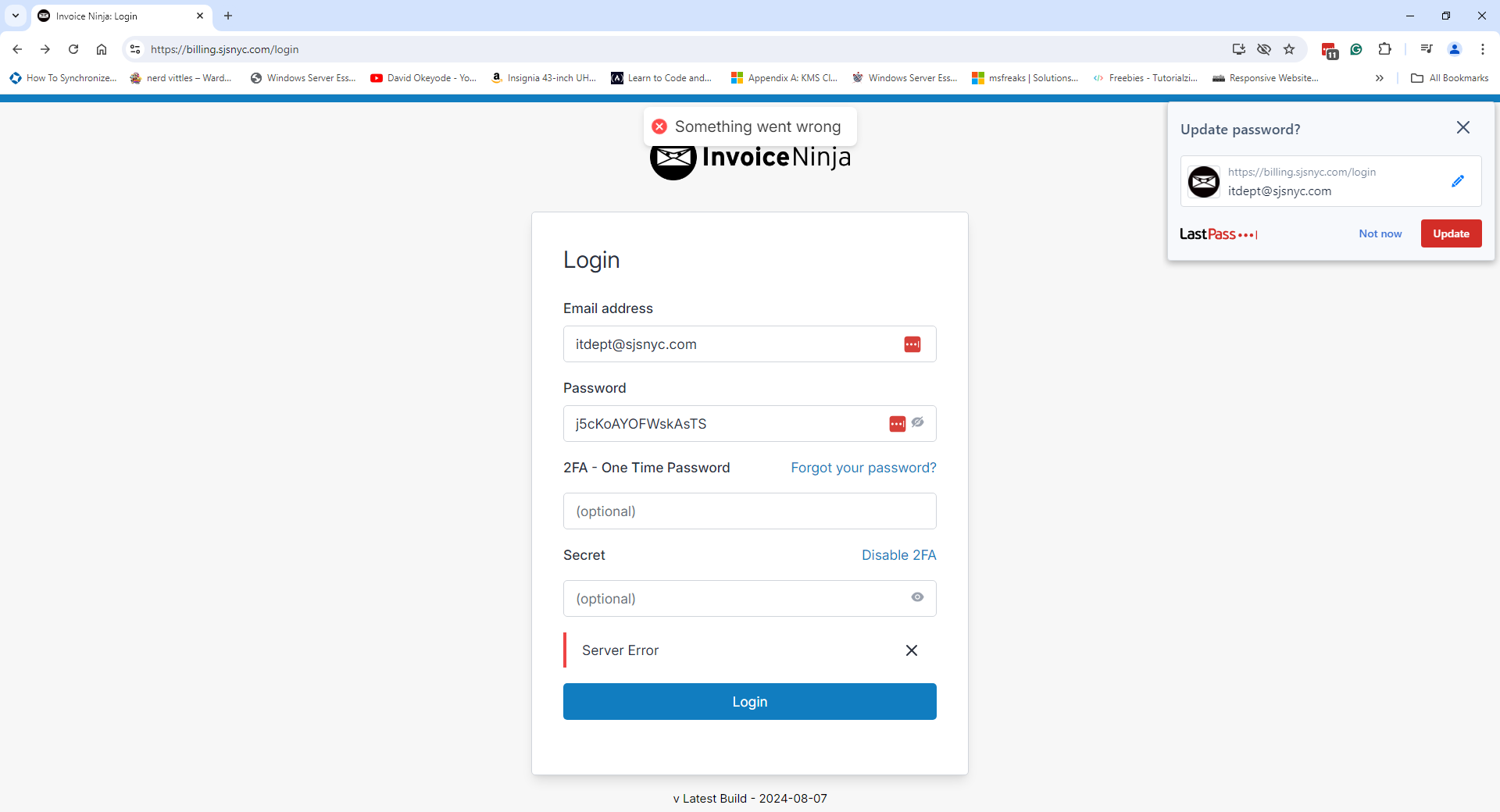This screenshot has height=812, width=1500.
Task: Open the LastPass extension icon in toolbar
Action: pos(1330,51)
